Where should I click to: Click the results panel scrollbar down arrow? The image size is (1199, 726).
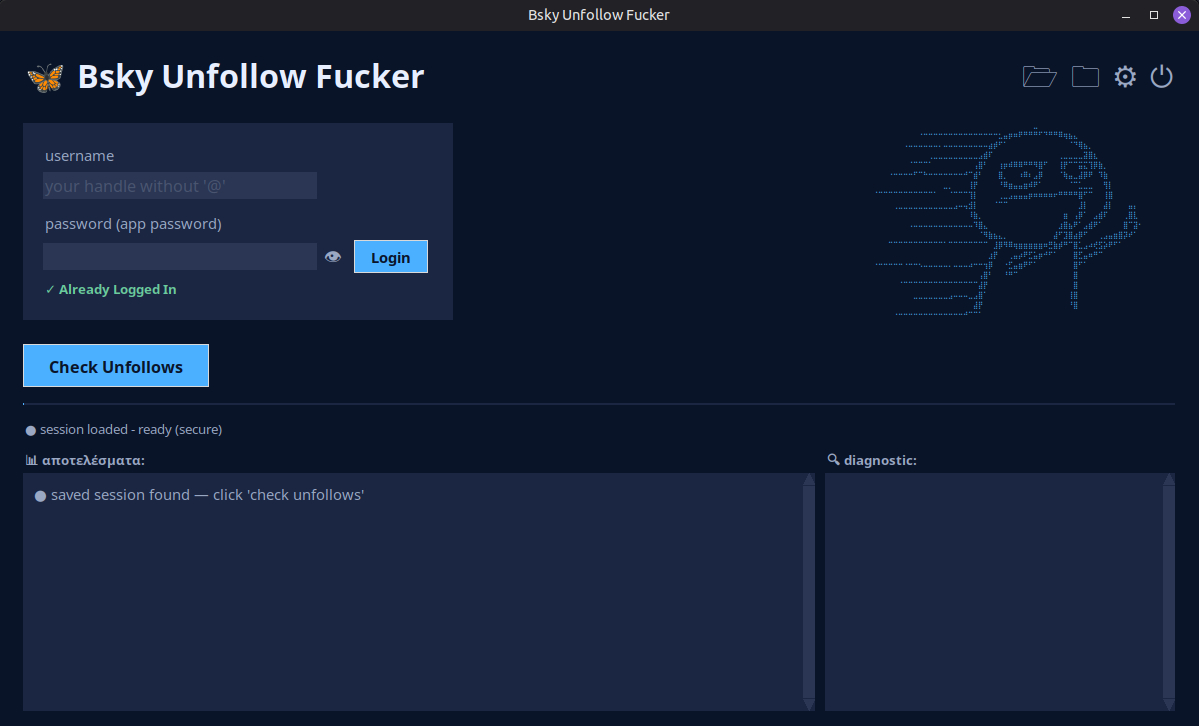coord(808,704)
